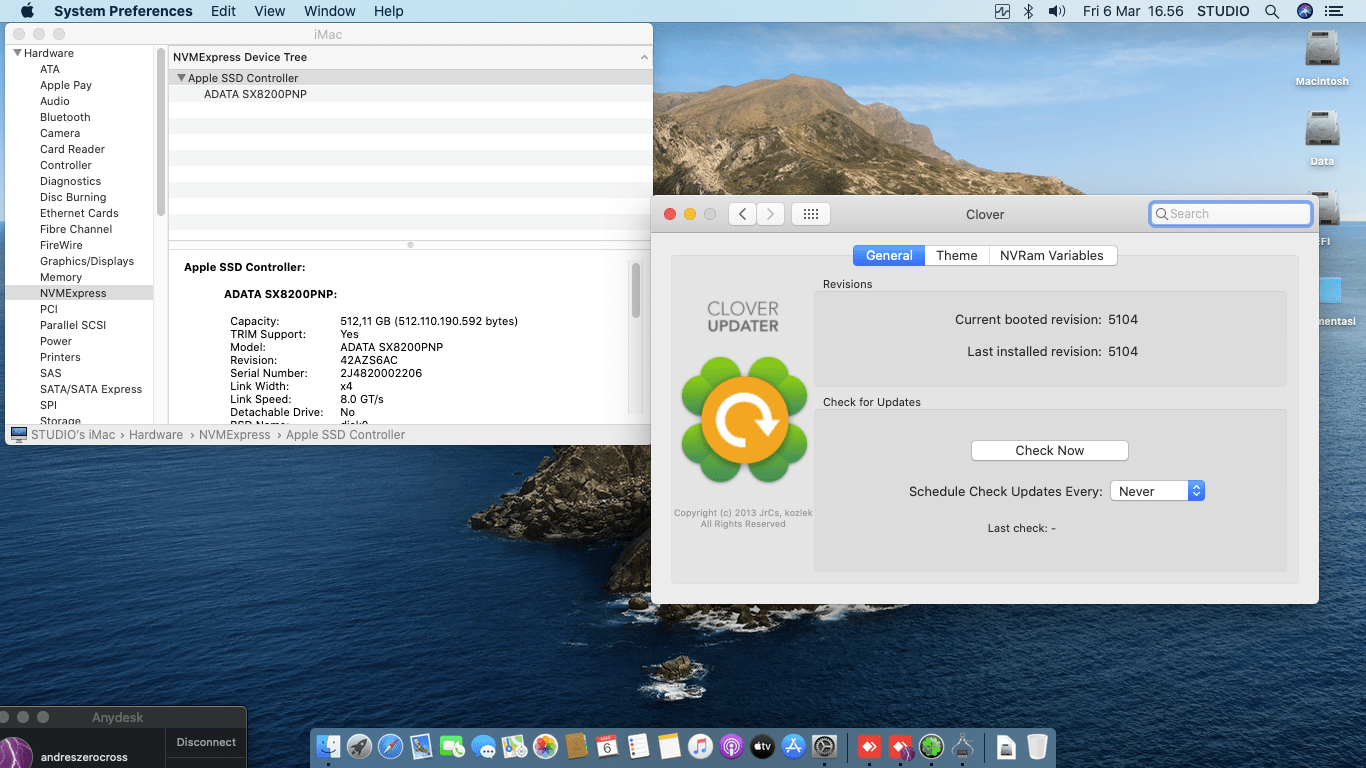Click the date and time in menu bar

[1133, 11]
